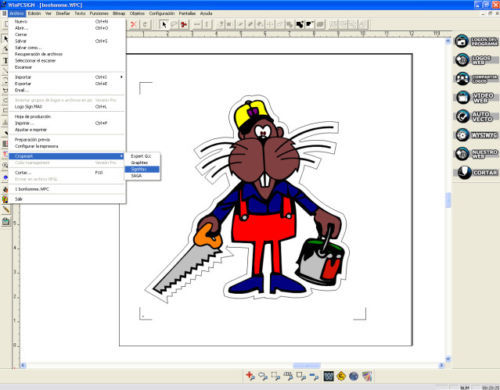The width and height of the screenshot is (500, 390).
Task: Choose Preparación previa menu entry
Action: tap(67, 139)
